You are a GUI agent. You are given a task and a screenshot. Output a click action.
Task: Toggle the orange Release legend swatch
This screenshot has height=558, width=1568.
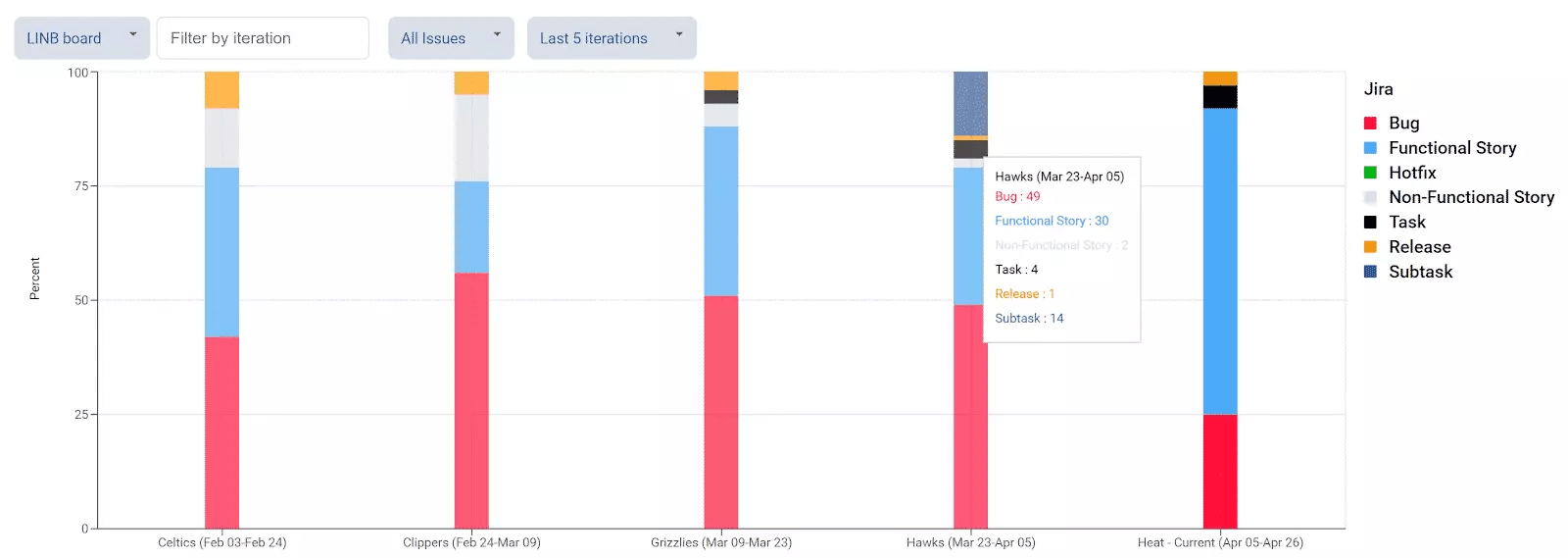click(x=1370, y=247)
